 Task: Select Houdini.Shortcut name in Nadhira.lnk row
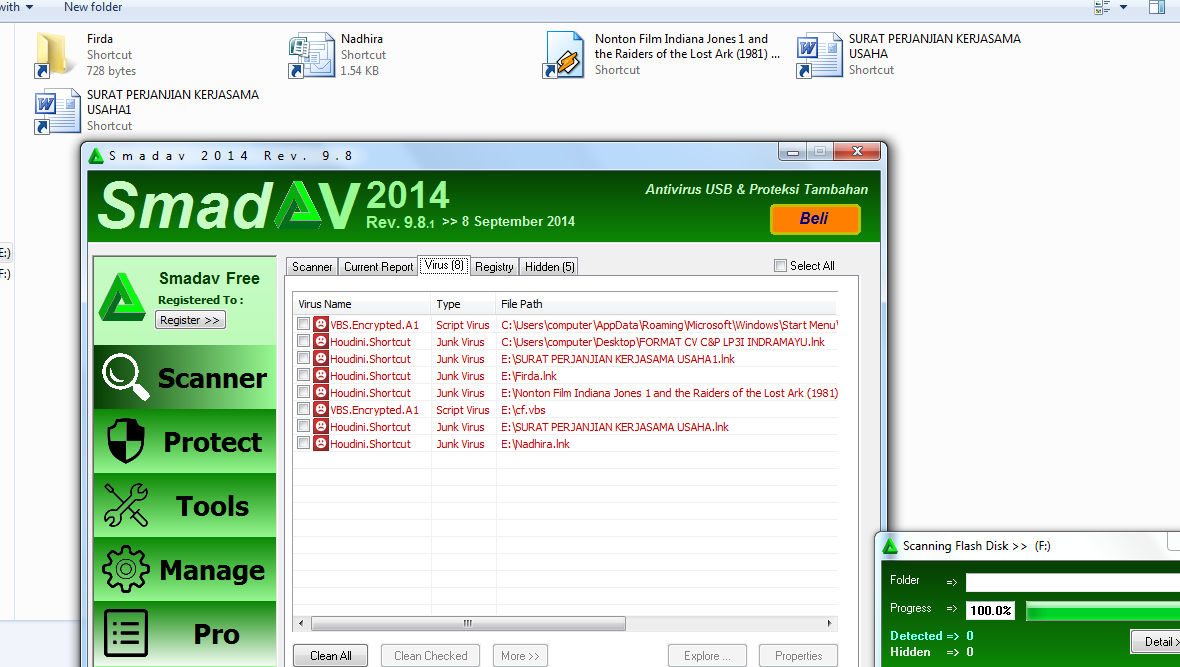pyautogui.click(x=370, y=443)
